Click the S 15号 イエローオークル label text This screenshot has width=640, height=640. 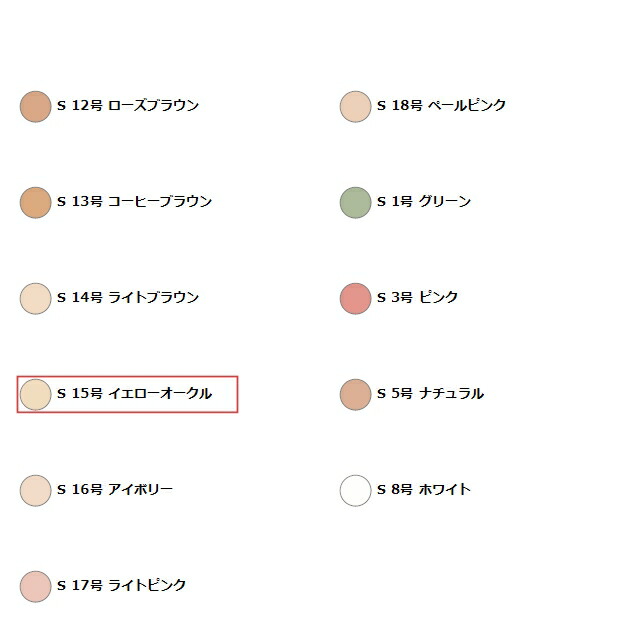point(134,394)
